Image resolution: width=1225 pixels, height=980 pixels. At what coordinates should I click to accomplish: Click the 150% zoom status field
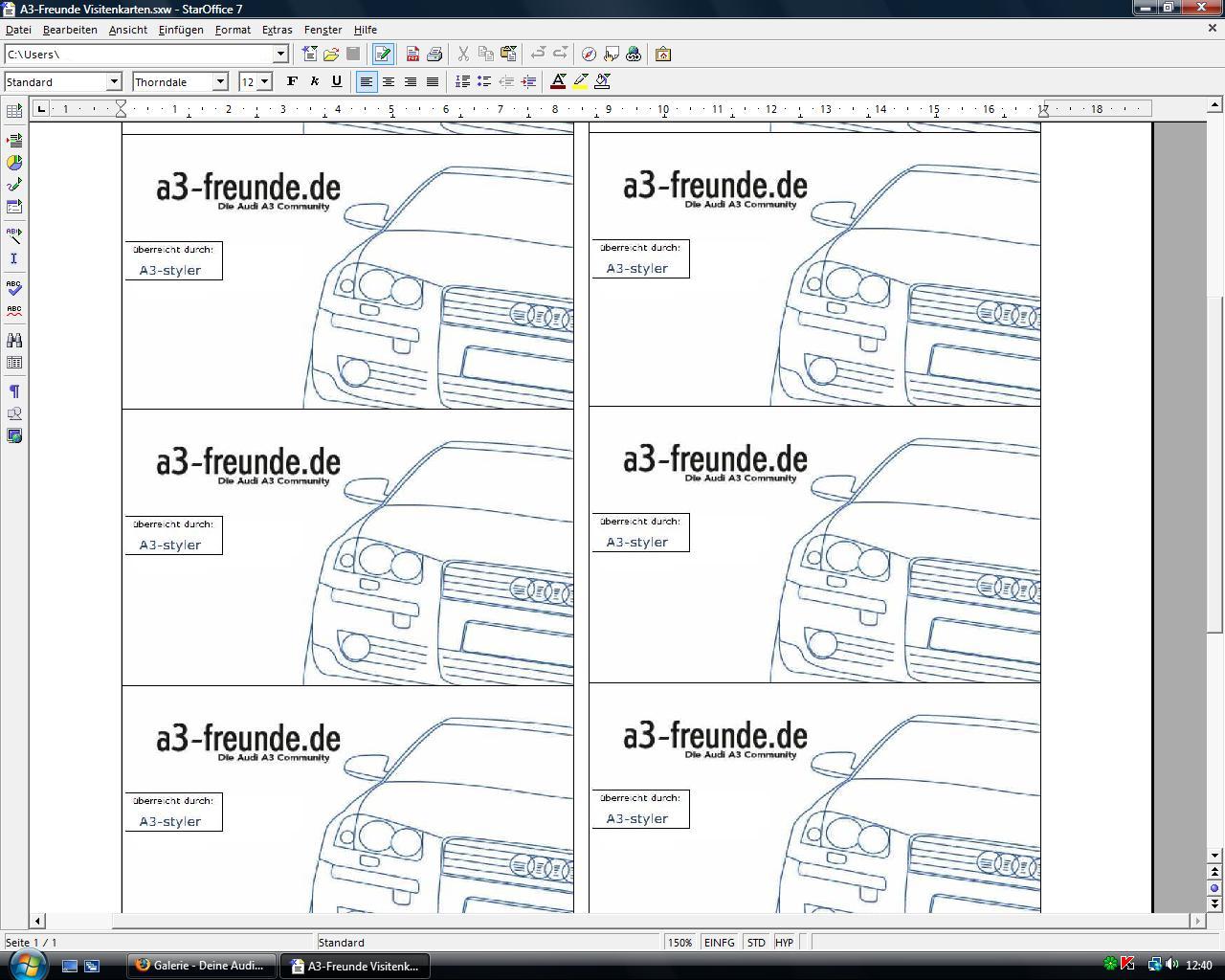[680, 943]
